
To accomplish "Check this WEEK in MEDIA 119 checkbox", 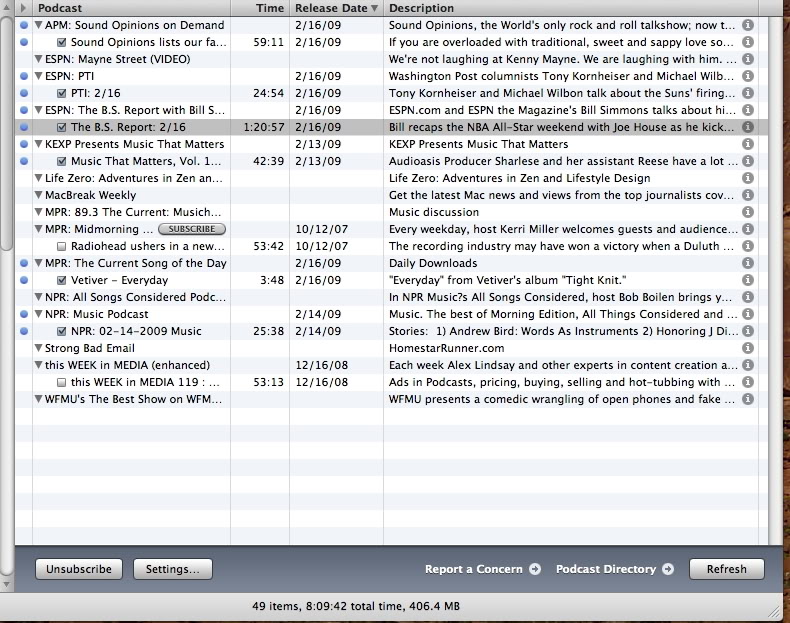I will [61, 382].
